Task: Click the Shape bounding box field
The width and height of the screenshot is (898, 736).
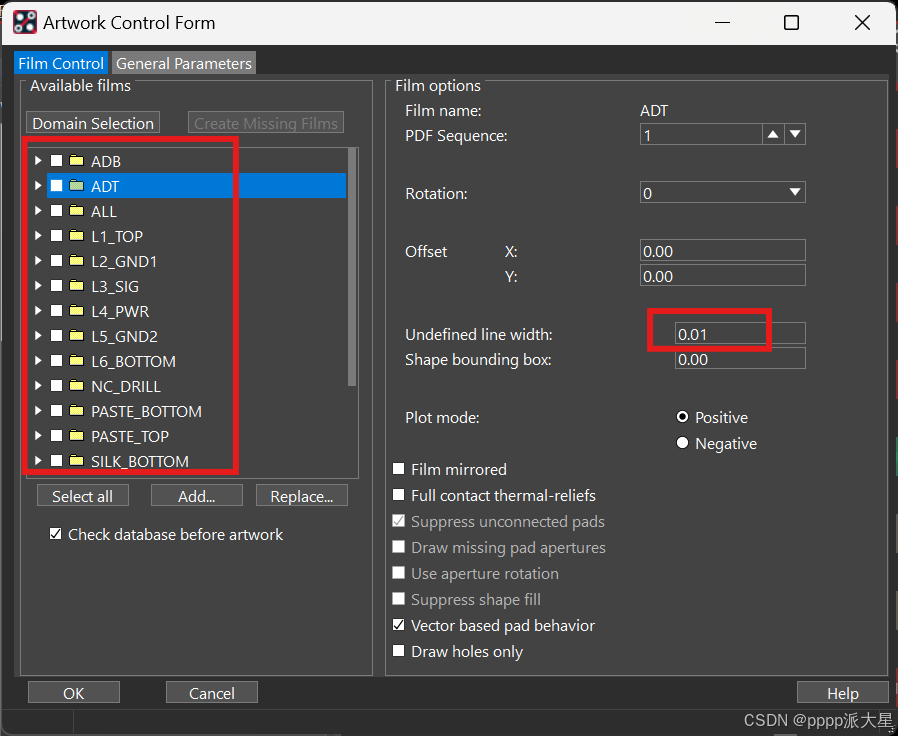Action: 740,359
